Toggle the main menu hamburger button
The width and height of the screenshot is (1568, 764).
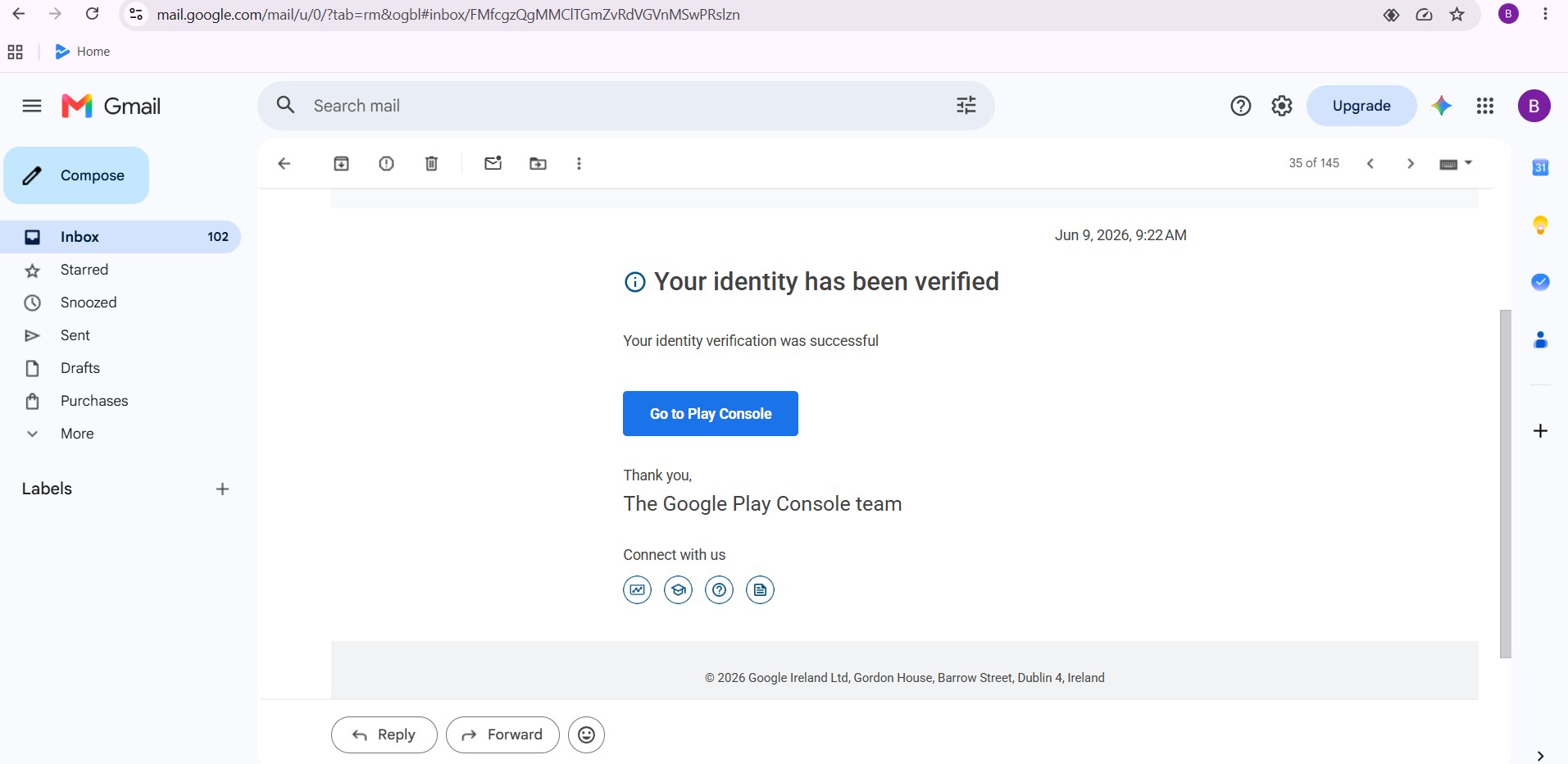point(32,106)
